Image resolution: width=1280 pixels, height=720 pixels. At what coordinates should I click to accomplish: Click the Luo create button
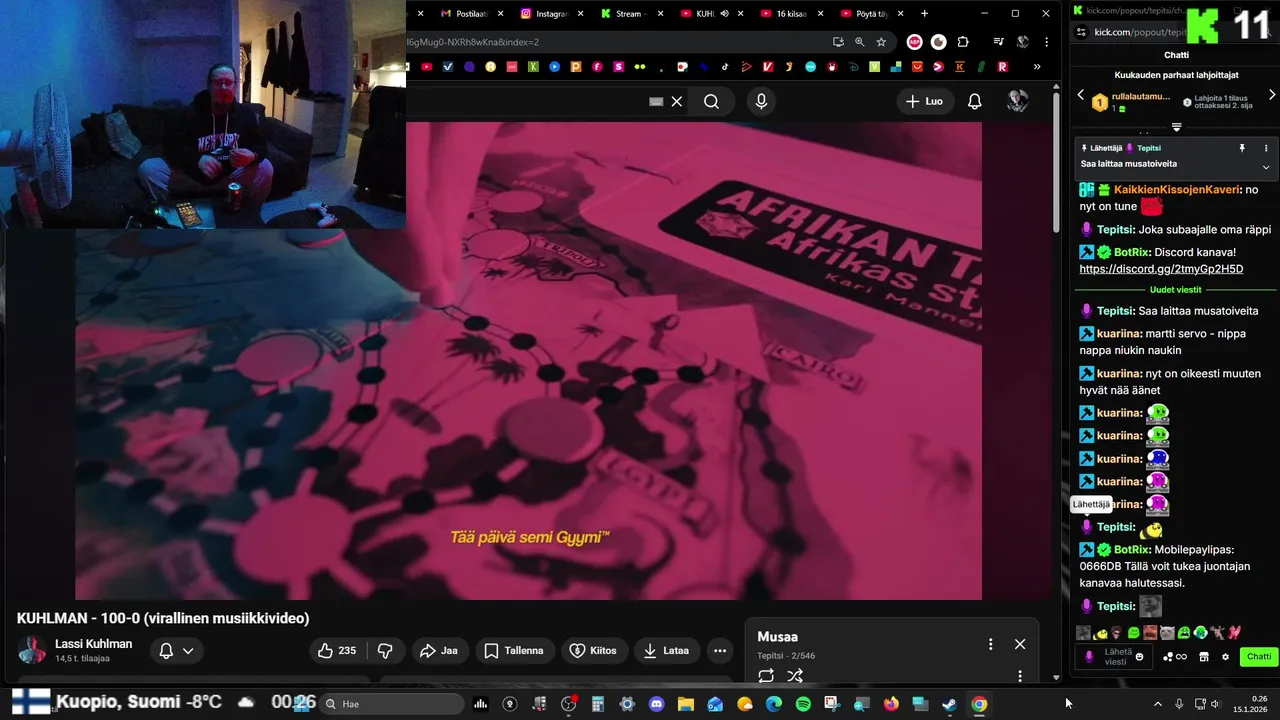(x=924, y=101)
